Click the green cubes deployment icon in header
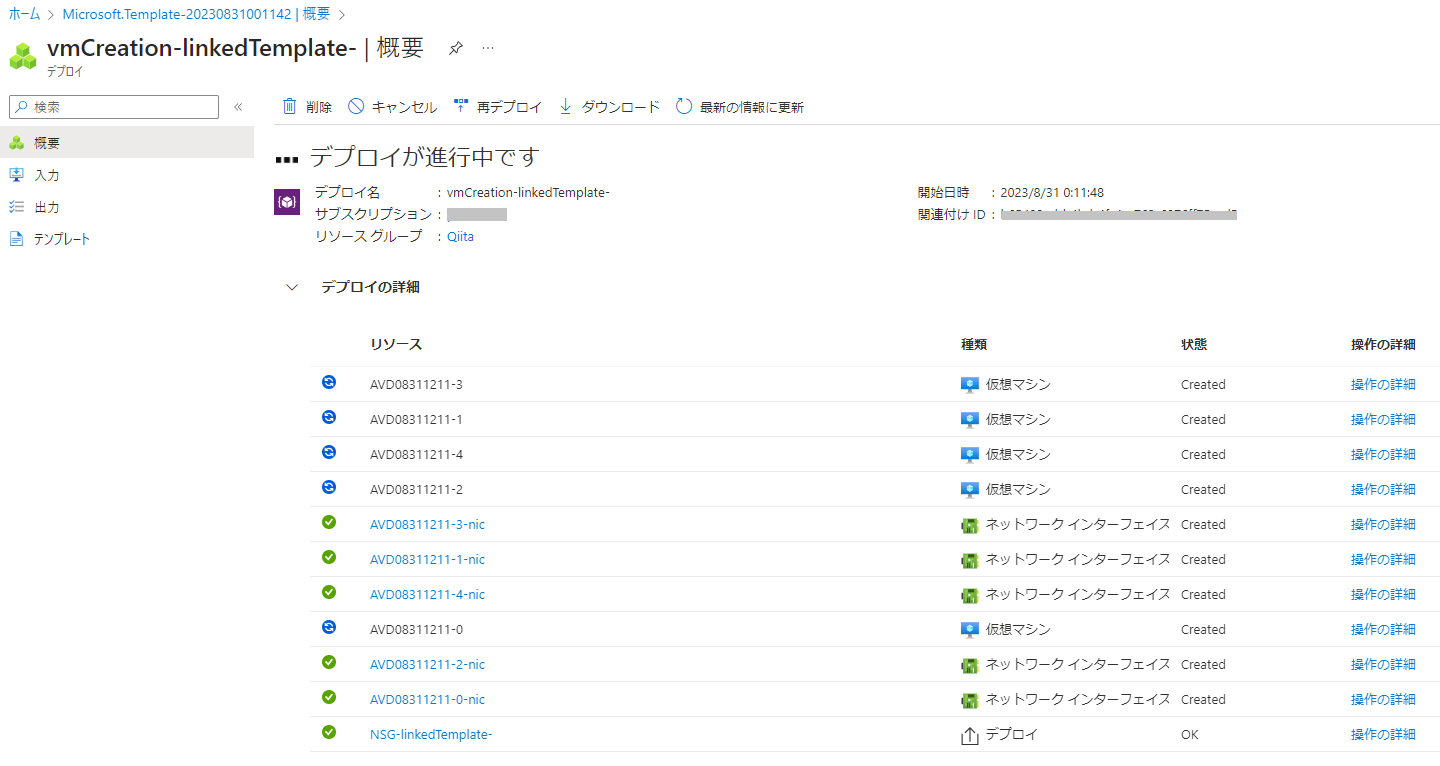Image resolution: width=1440 pixels, height=766 pixels. pos(23,56)
